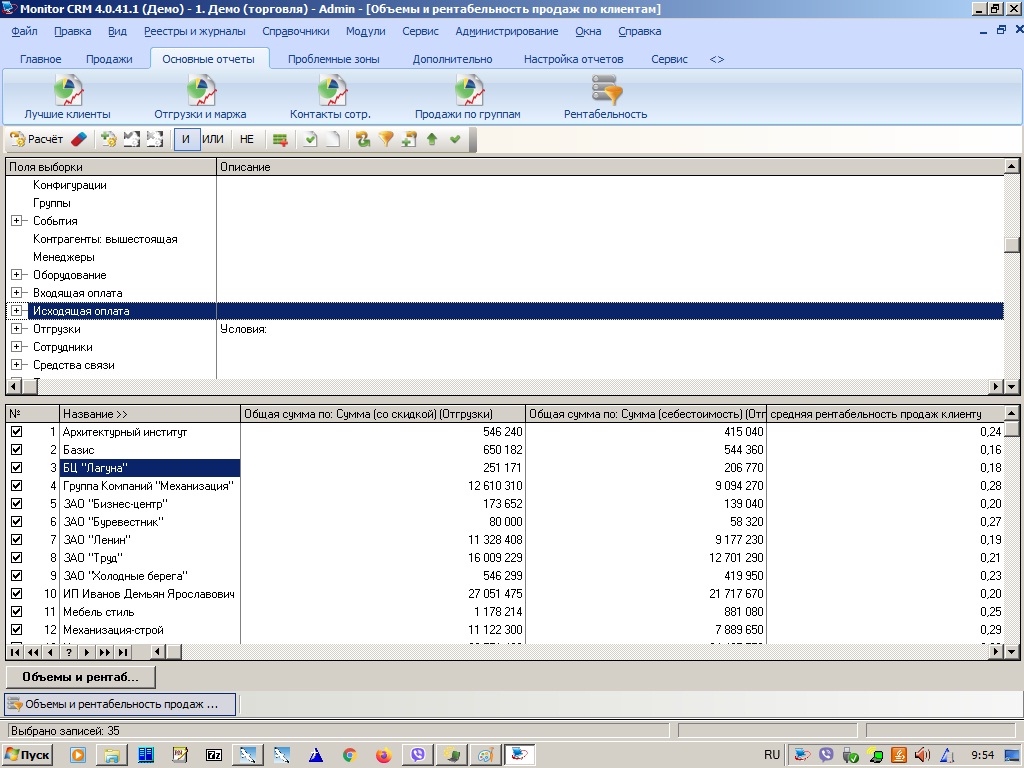
Task: Open the Продажи по группам report
Action: point(468,97)
